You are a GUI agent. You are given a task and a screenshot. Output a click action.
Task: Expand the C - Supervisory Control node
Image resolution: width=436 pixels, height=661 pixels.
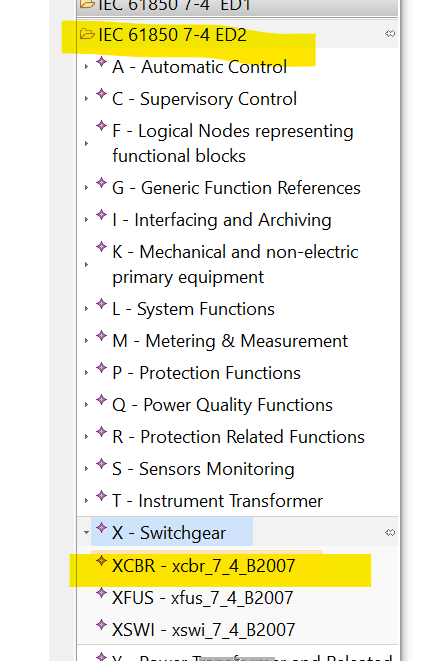pos(86,99)
